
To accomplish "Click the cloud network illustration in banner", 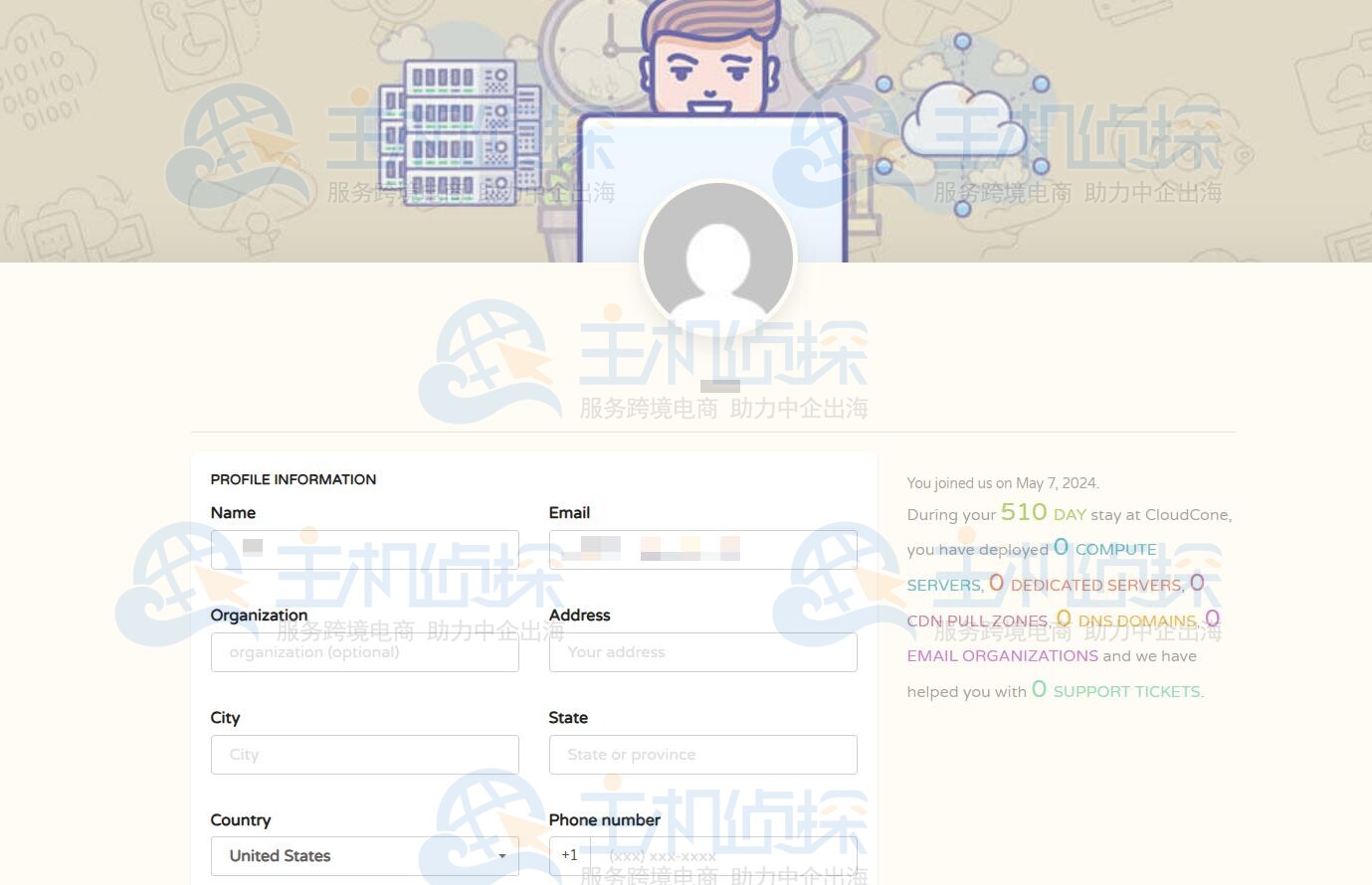I will [964, 126].
